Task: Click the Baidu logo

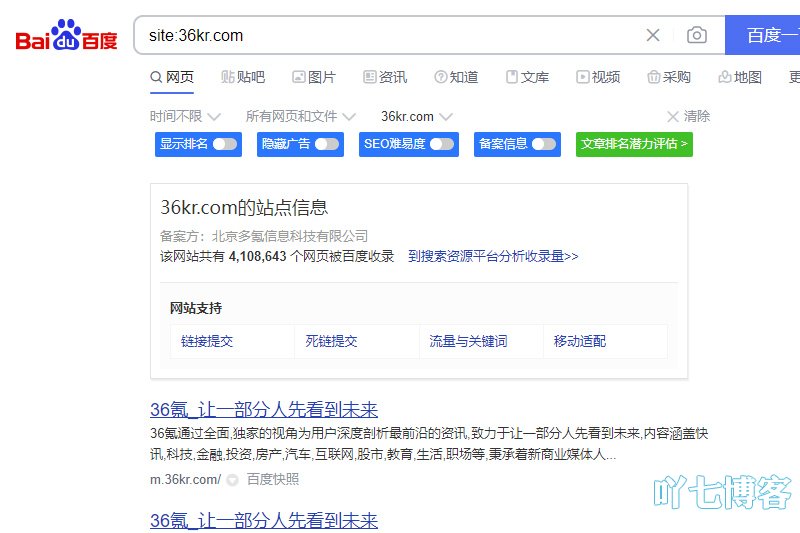Action: pos(66,35)
